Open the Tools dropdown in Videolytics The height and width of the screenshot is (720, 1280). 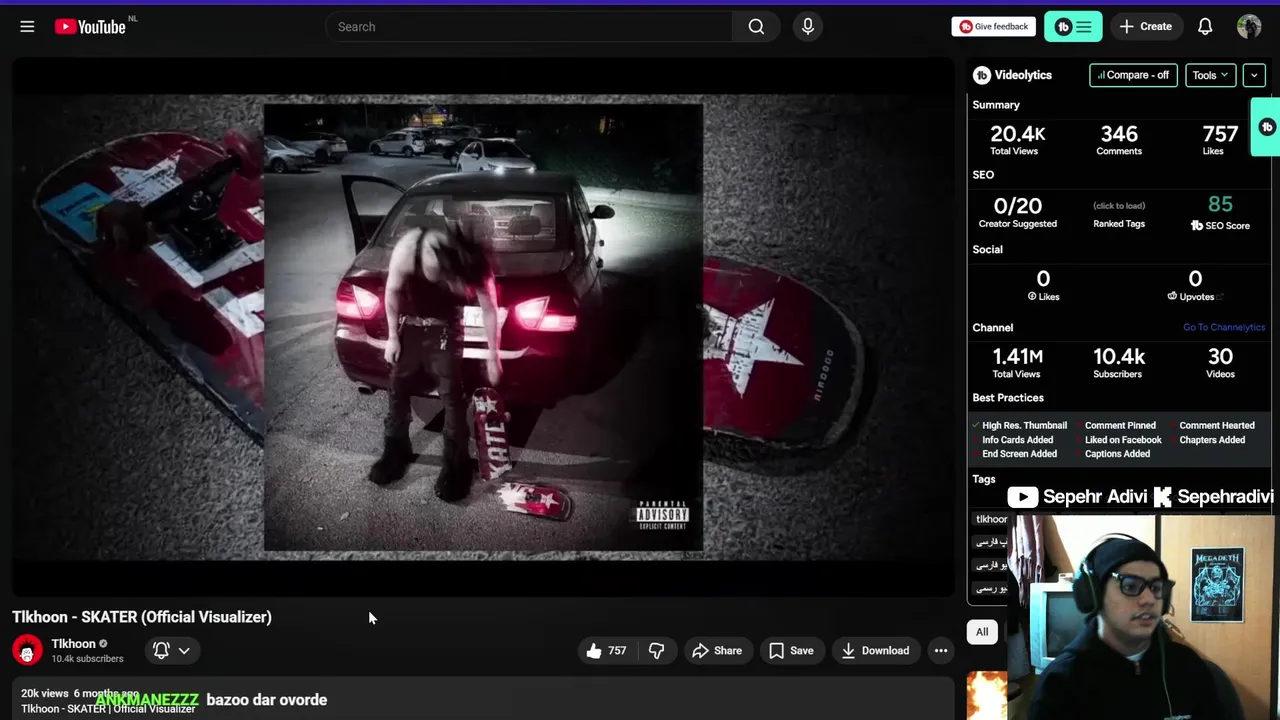pos(1210,75)
